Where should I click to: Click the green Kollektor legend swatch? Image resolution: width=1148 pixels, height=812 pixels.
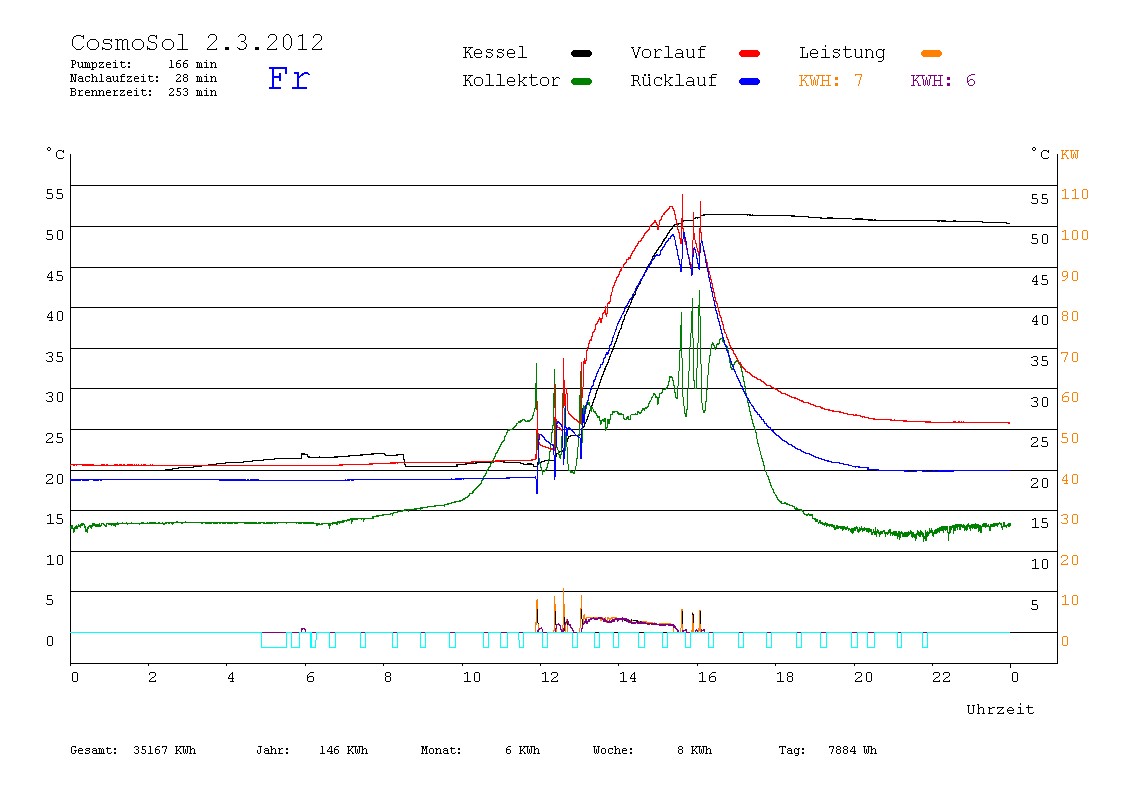581,81
